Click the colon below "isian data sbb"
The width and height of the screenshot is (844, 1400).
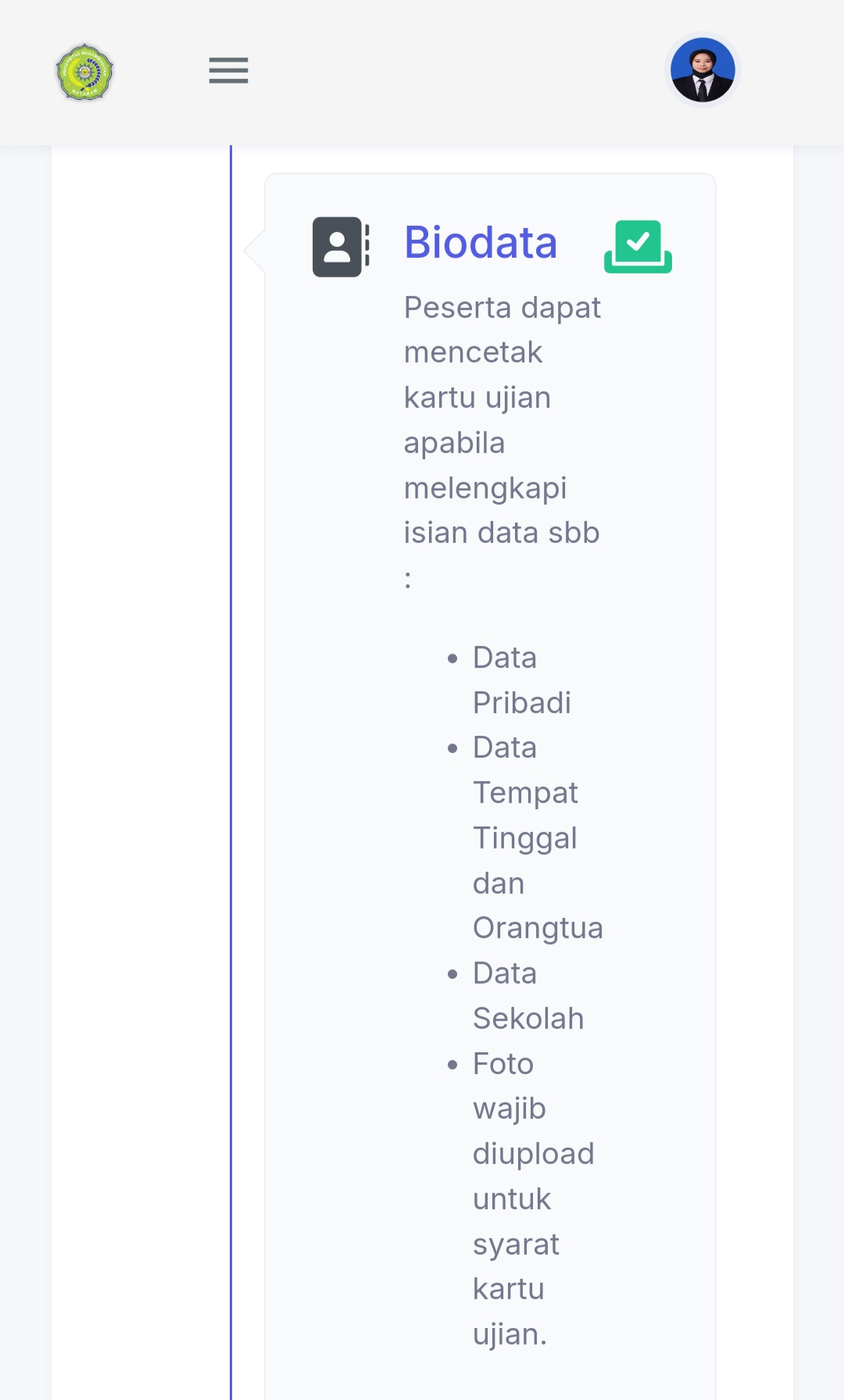[408, 579]
